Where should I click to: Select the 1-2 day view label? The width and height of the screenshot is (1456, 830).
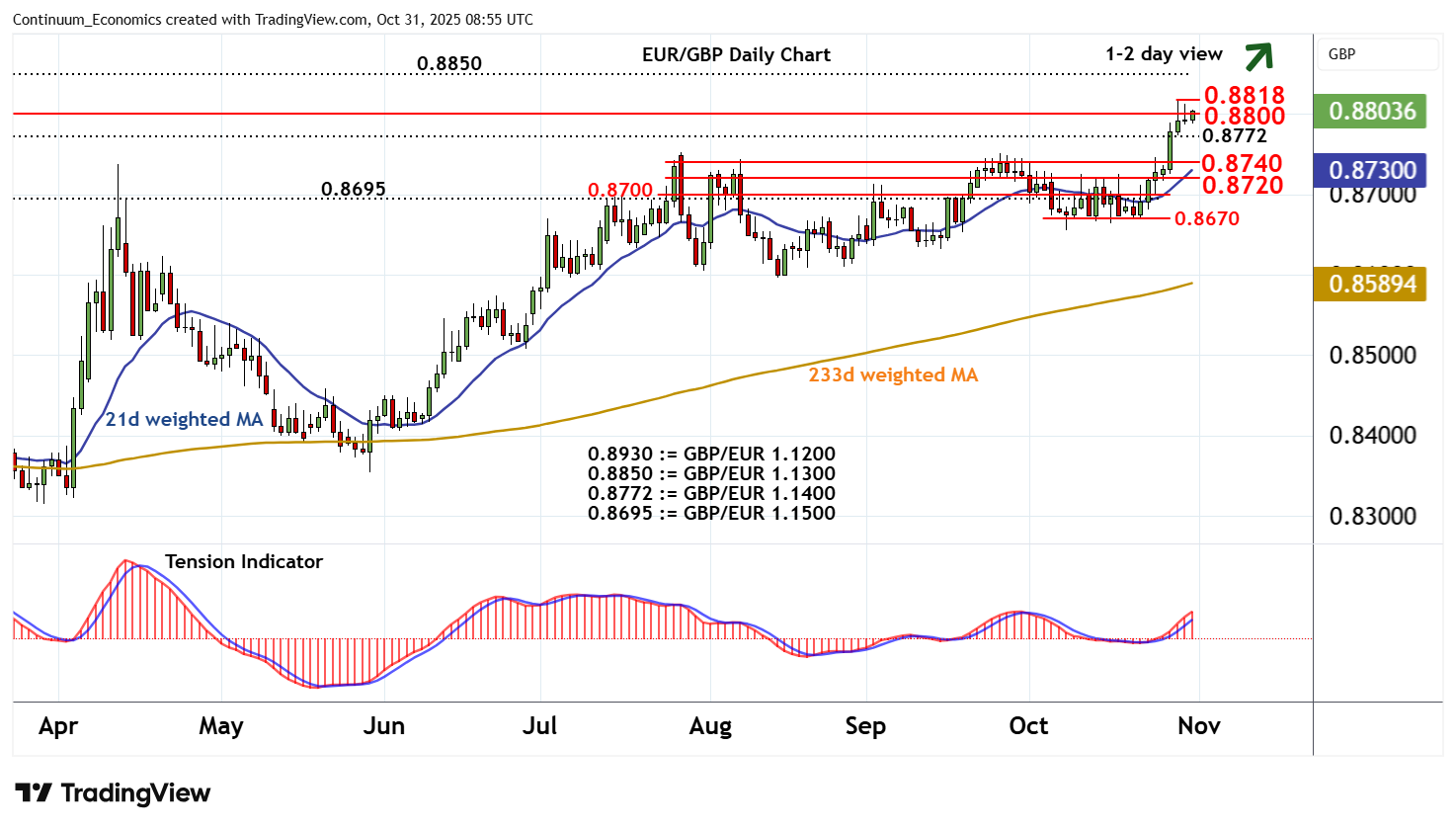pyautogui.click(x=1164, y=54)
